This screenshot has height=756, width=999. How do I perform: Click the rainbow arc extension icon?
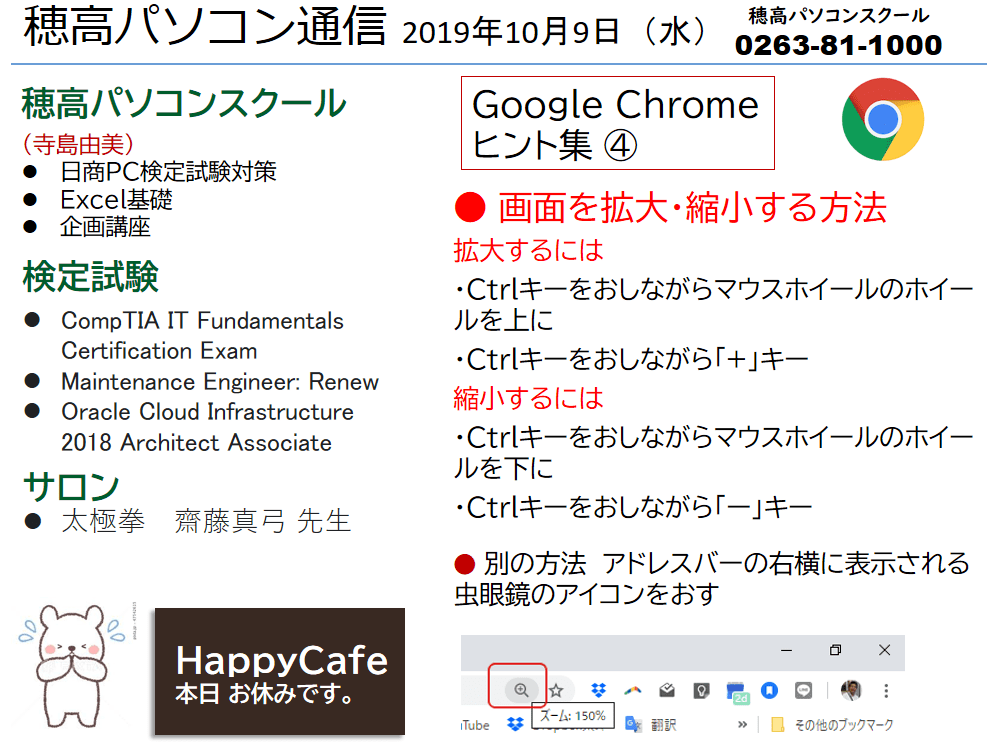click(632, 690)
